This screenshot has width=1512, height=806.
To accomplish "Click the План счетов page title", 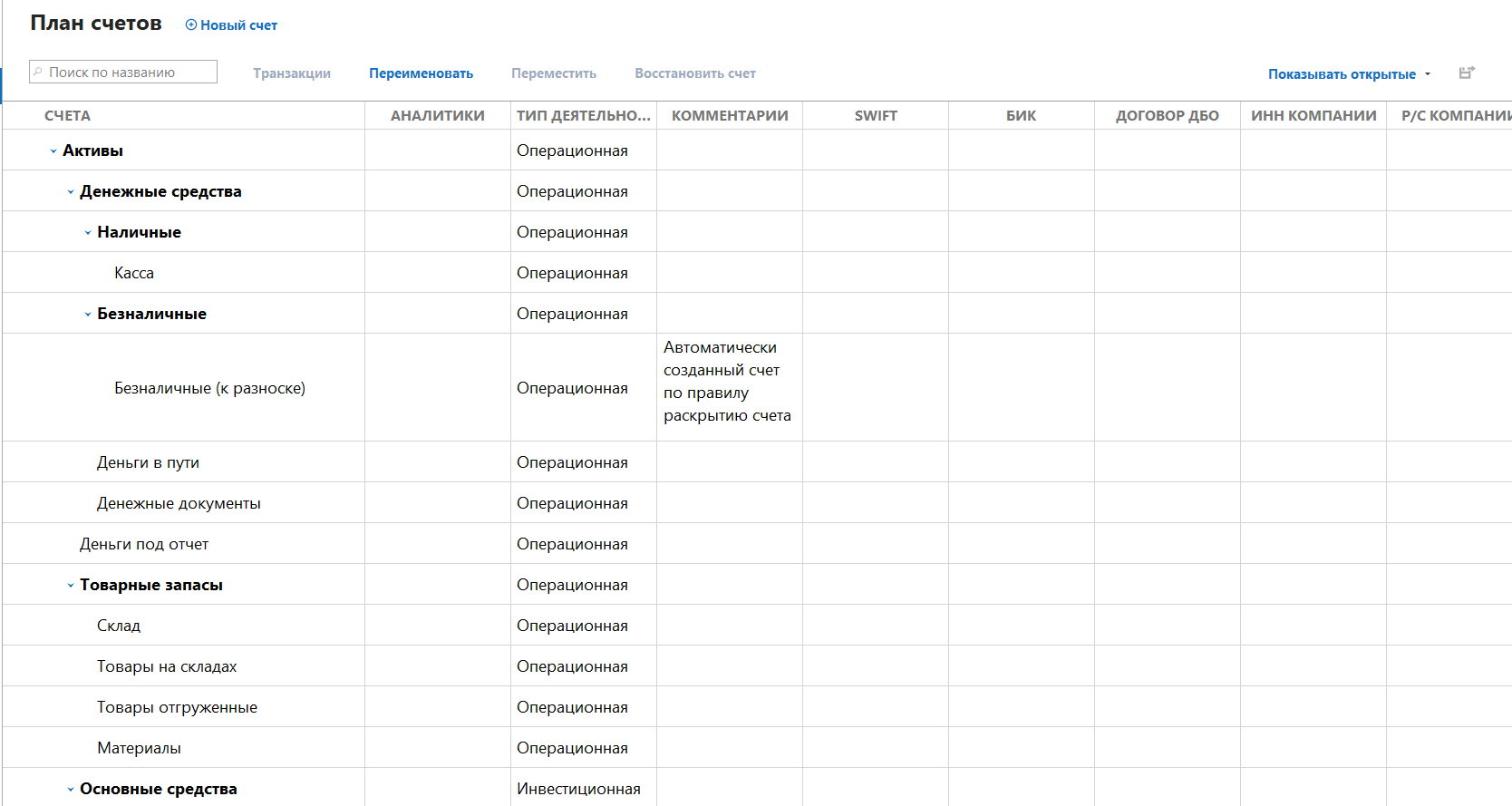I will tap(96, 24).
